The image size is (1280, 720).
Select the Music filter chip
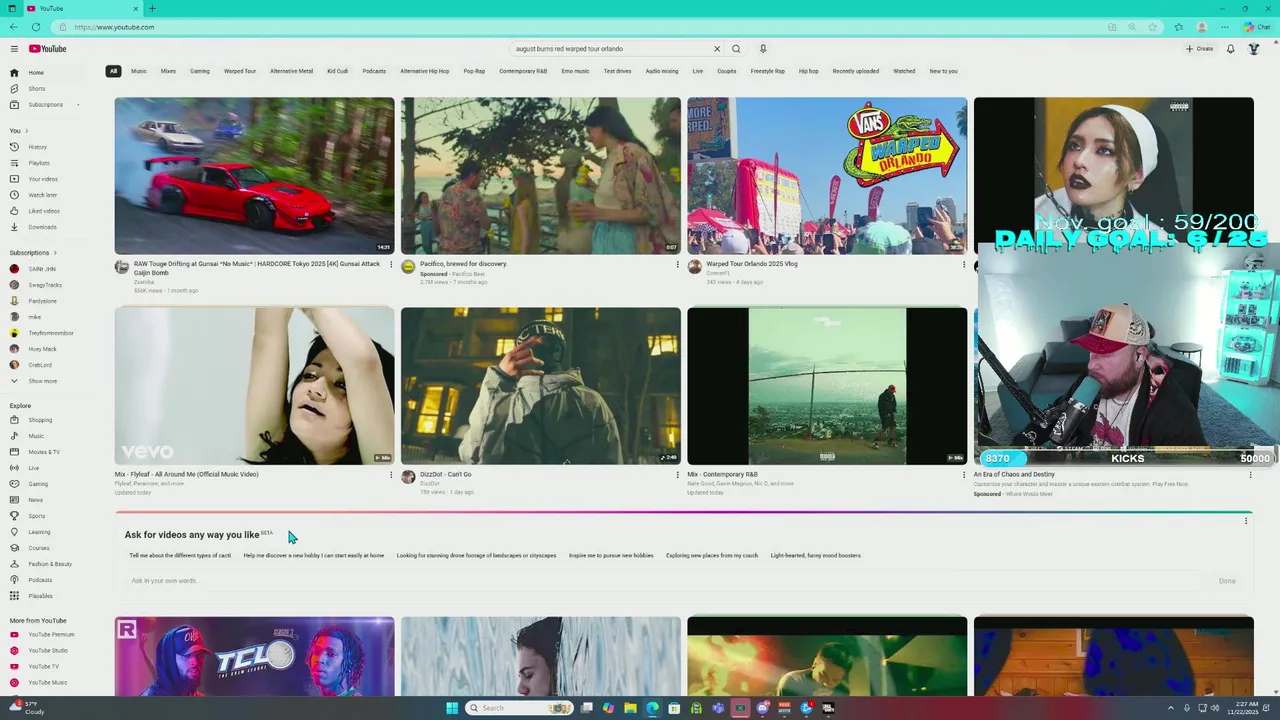pyautogui.click(x=139, y=71)
